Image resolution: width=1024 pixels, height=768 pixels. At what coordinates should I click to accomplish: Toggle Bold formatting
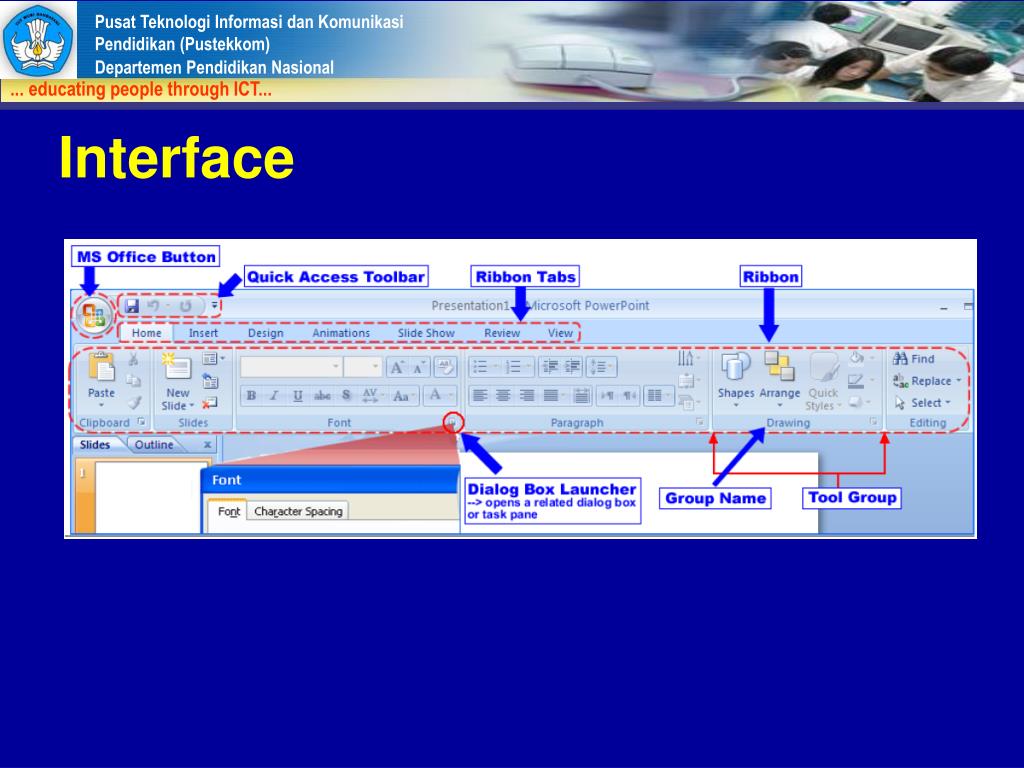(251, 396)
